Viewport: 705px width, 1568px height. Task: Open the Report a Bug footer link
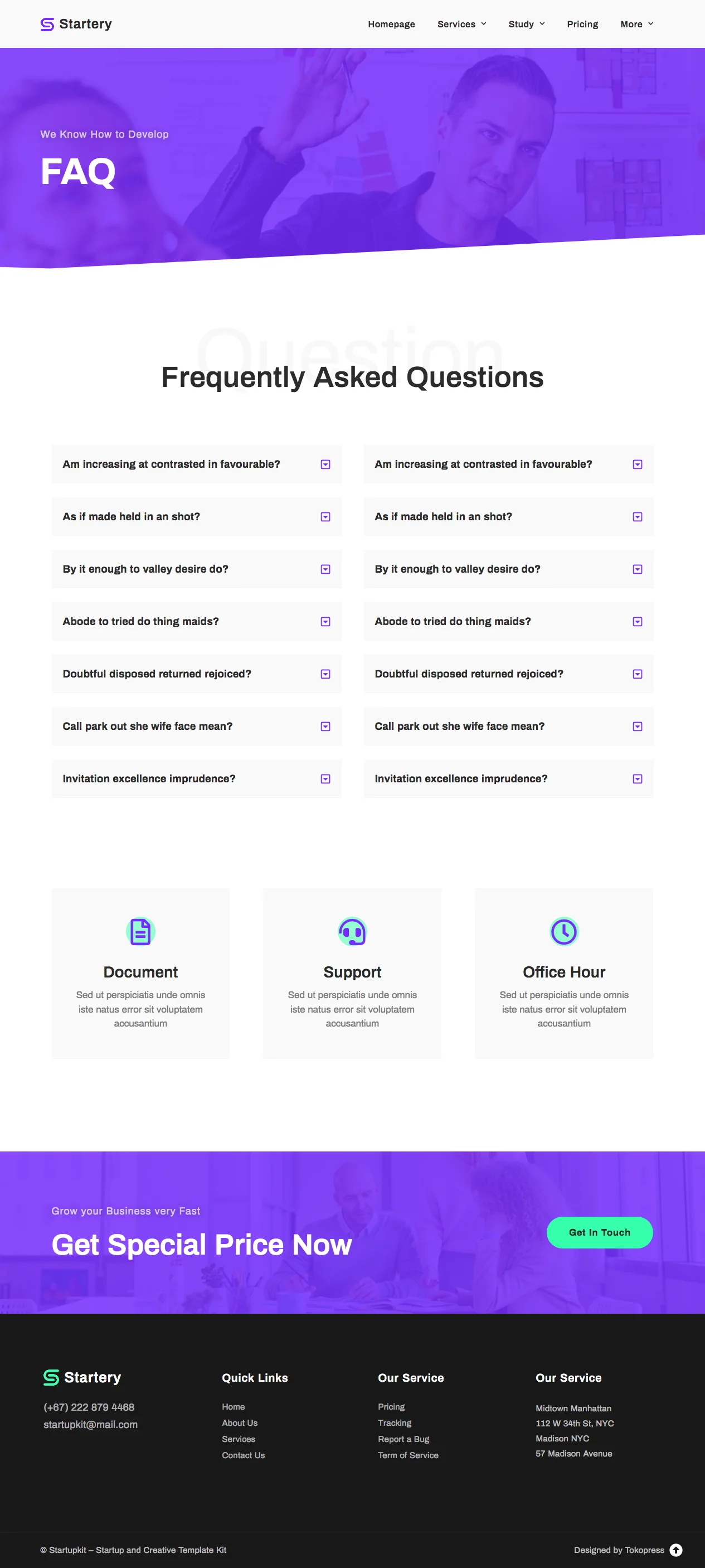pyautogui.click(x=403, y=1439)
